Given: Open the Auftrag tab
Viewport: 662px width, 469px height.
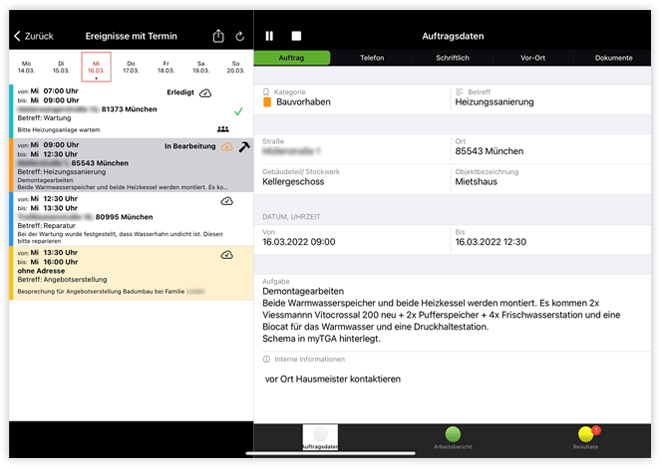Looking at the screenshot, I should pos(292,58).
